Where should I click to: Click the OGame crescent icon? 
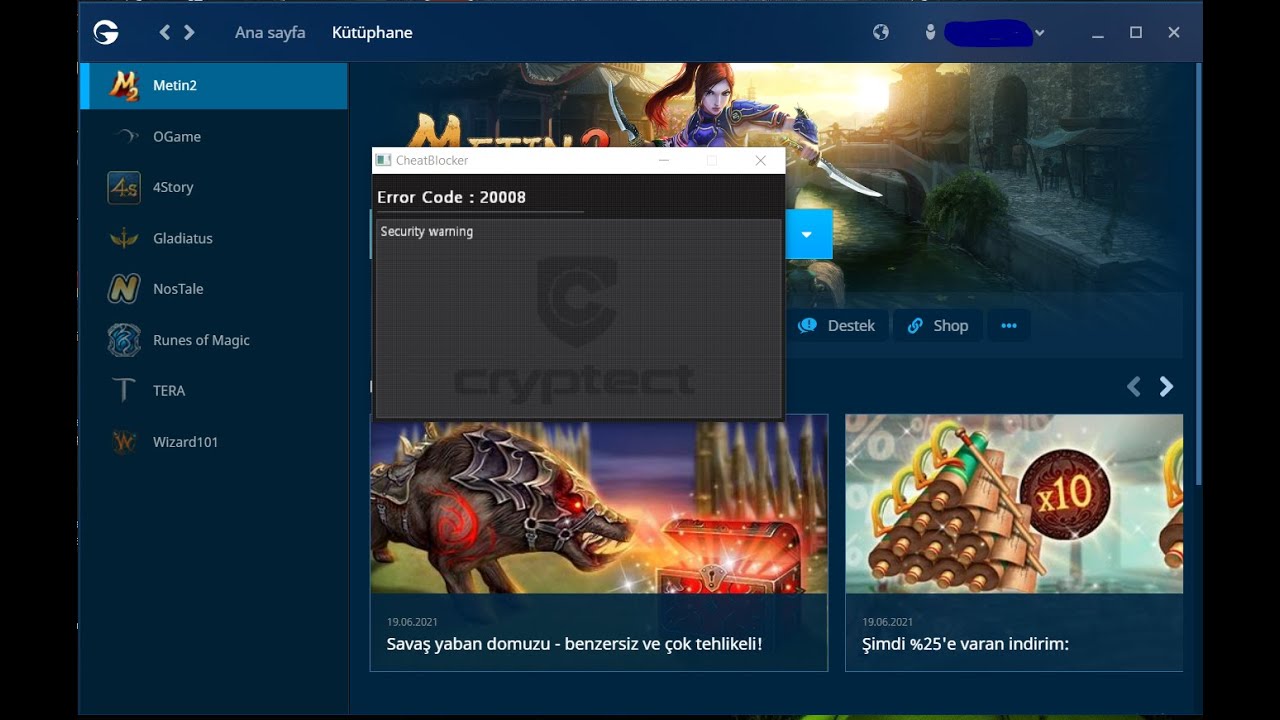(124, 136)
